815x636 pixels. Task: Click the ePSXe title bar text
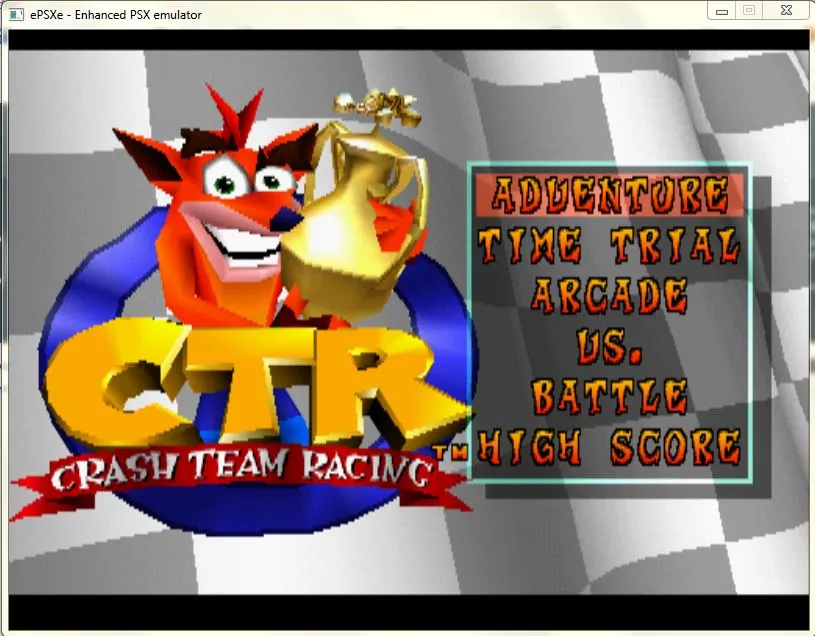click(116, 15)
